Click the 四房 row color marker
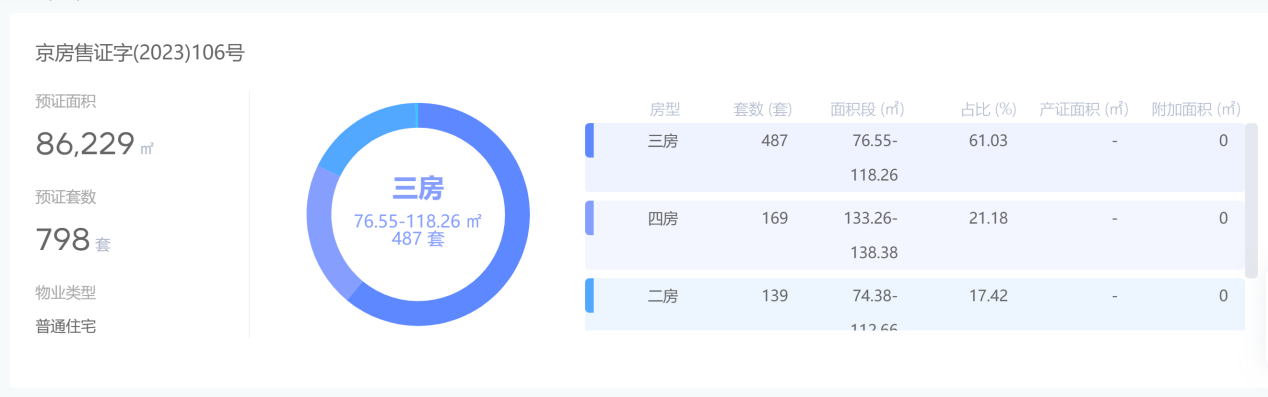1268x397 pixels. 589,217
